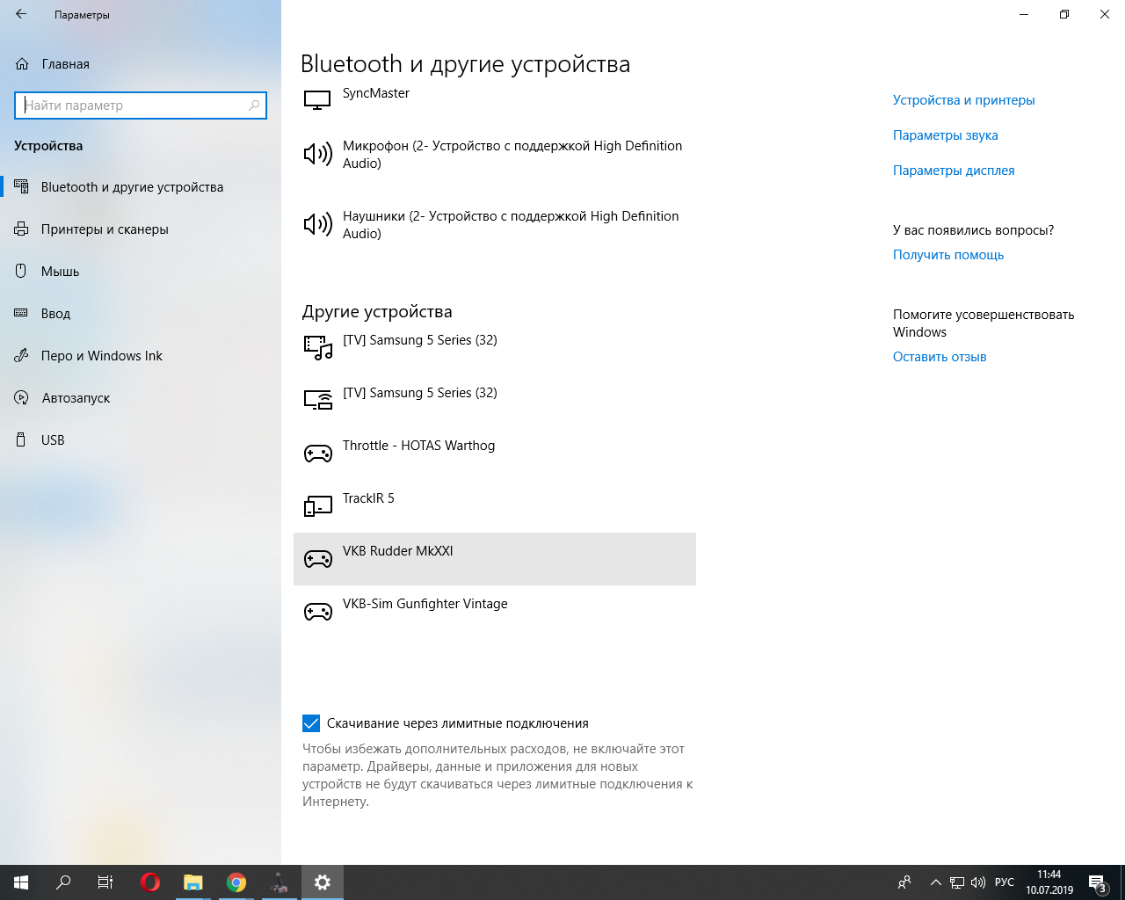Image resolution: width=1125 pixels, height=900 pixels.
Task: Open the joystick app on taskbar
Action: click(x=279, y=882)
